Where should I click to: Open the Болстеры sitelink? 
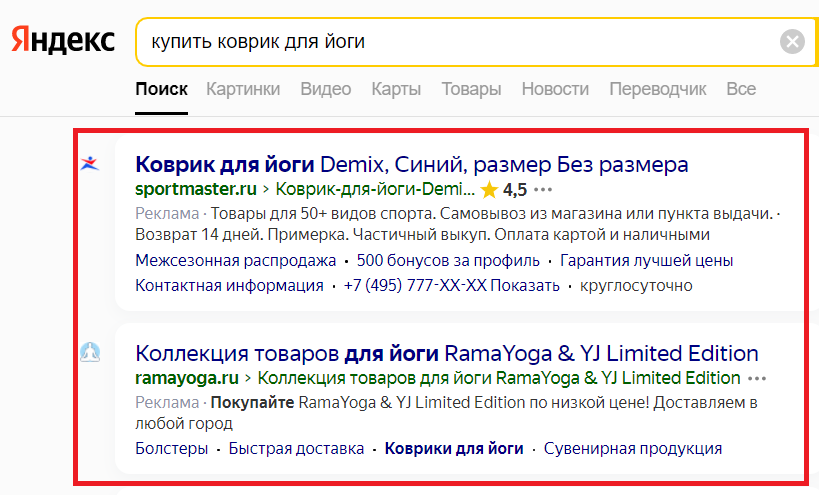click(171, 449)
